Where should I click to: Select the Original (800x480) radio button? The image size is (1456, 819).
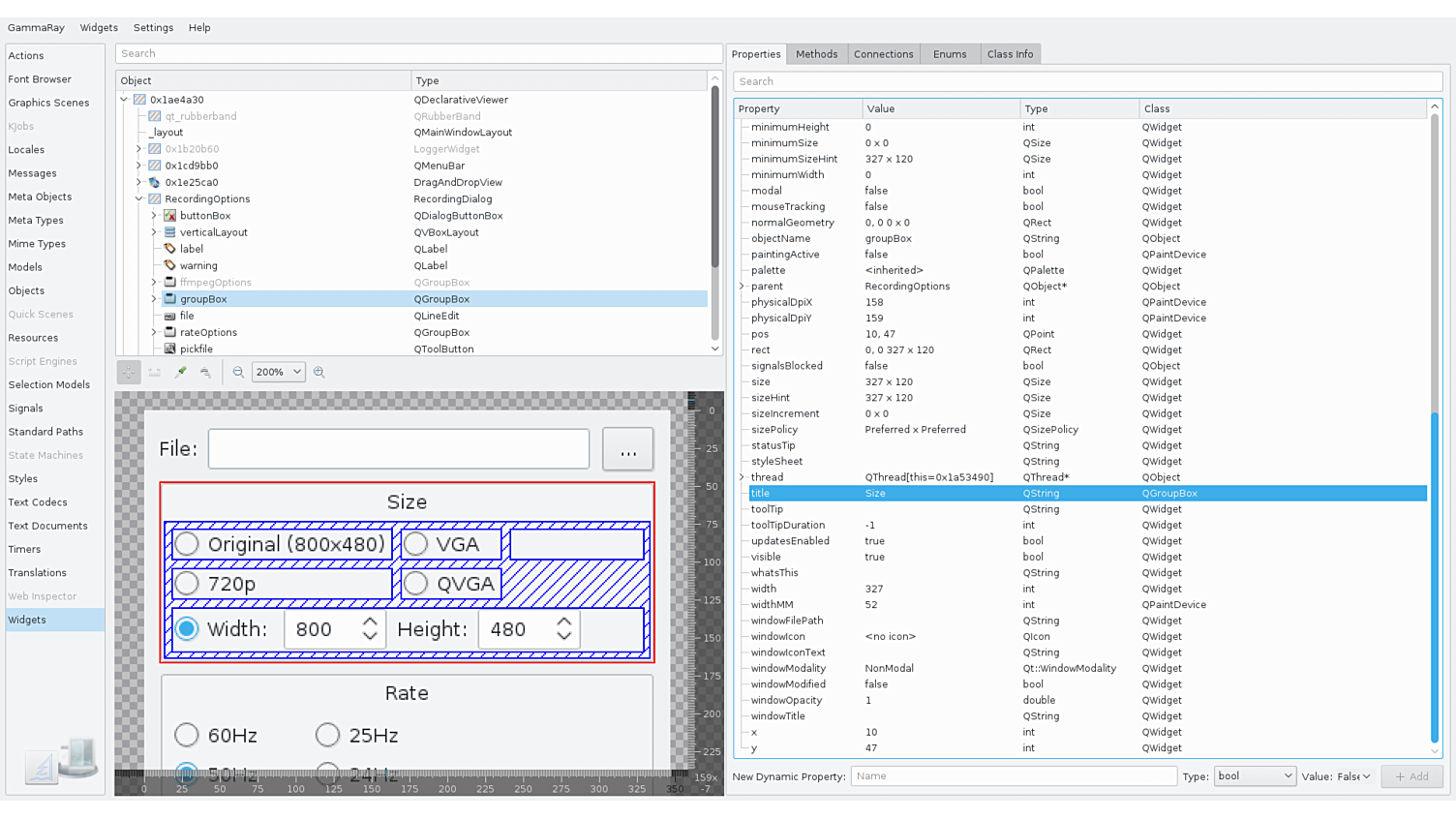[x=188, y=544]
